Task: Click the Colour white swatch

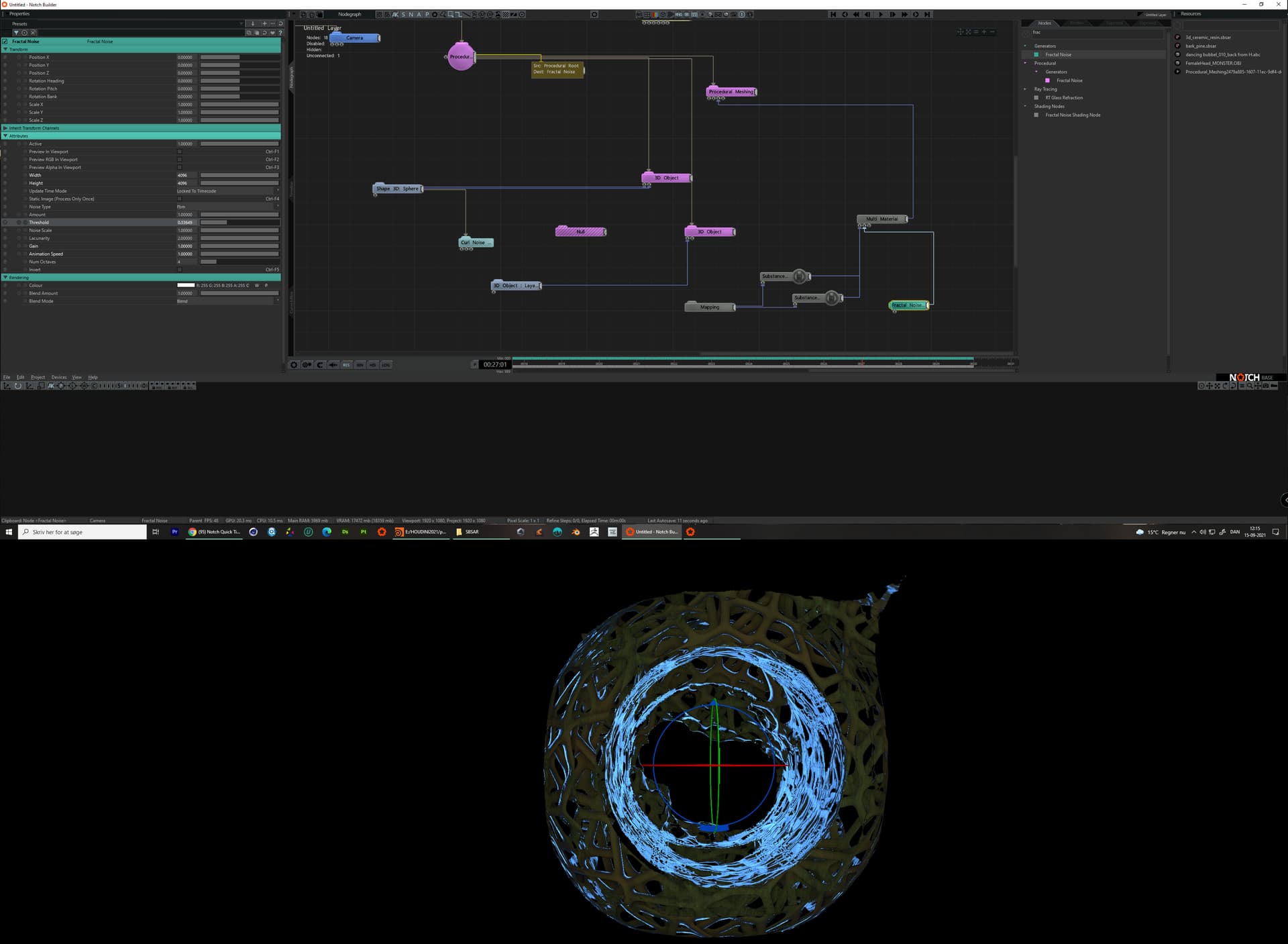Action: coord(186,285)
